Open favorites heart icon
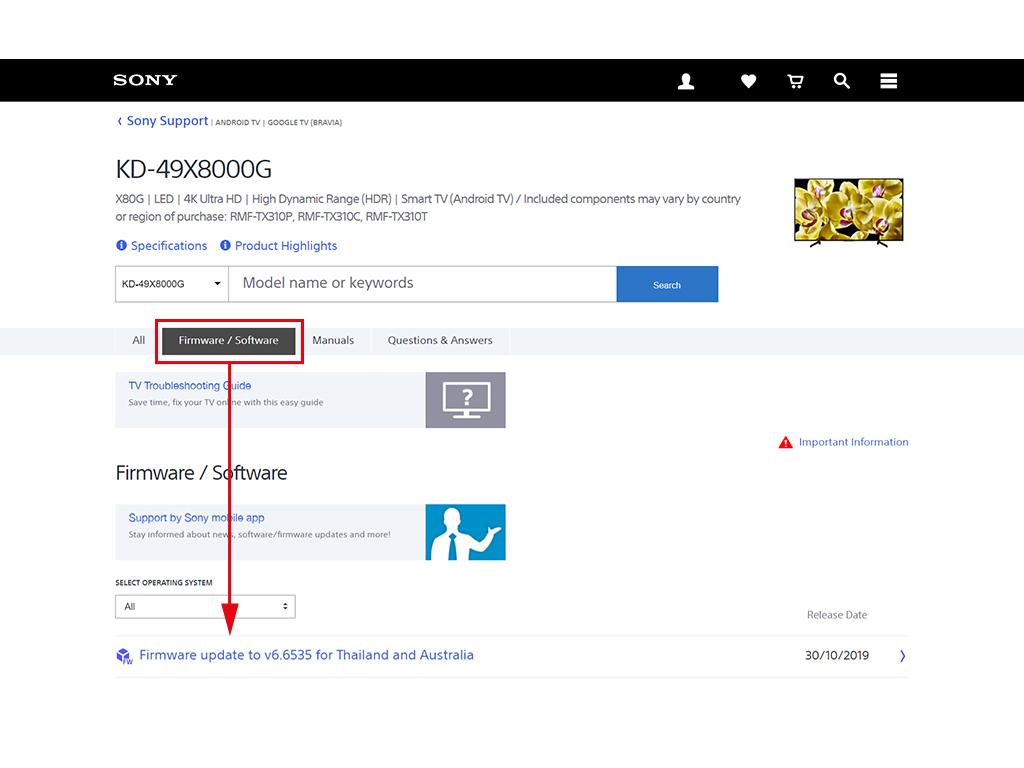1024x768 pixels. [x=748, y=81]
